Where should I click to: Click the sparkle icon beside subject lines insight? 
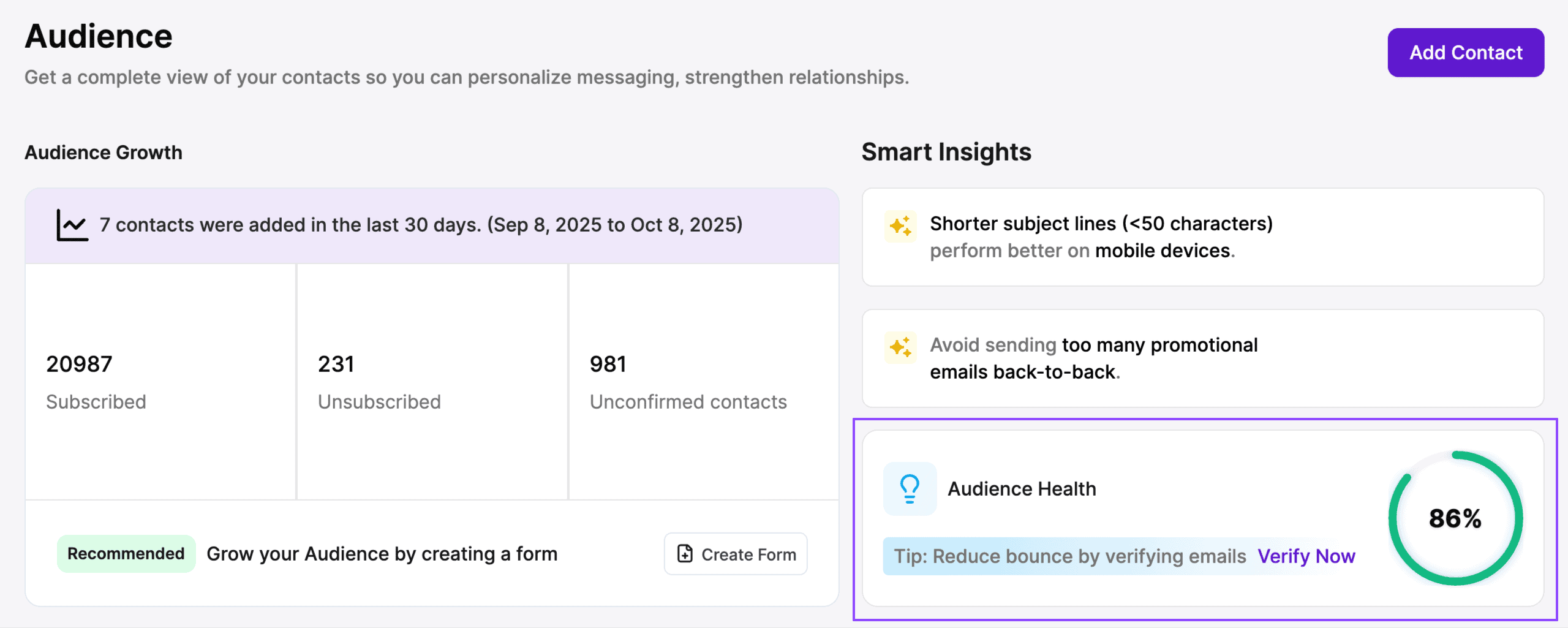pos(900,226)
